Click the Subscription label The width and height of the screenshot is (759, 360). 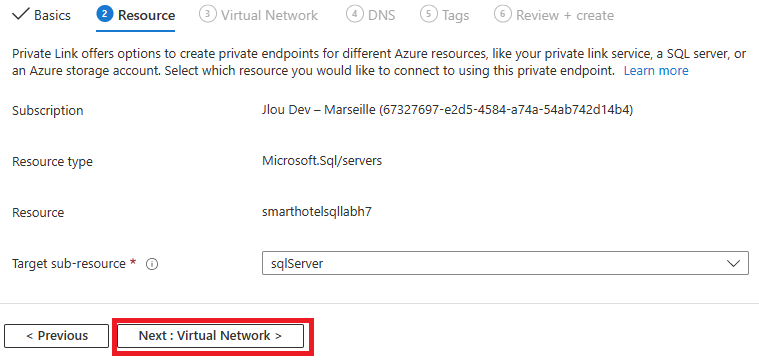[x=47, y=111]
